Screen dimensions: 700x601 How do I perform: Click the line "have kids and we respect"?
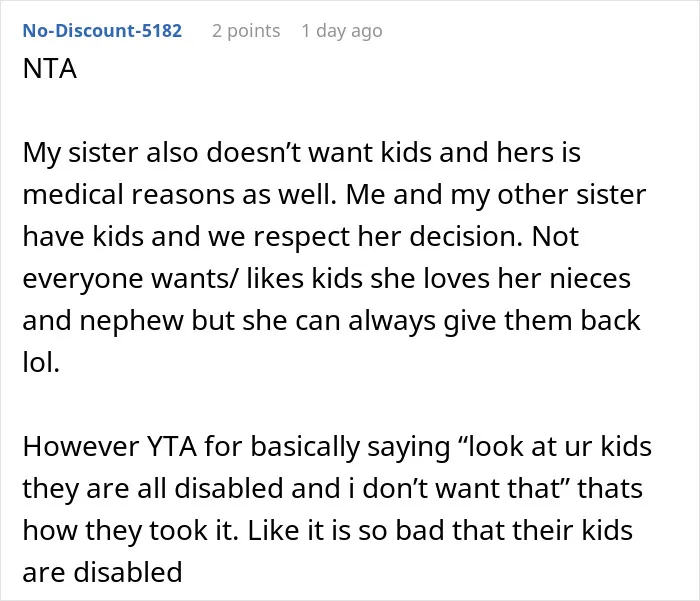[x=300, y=237]
